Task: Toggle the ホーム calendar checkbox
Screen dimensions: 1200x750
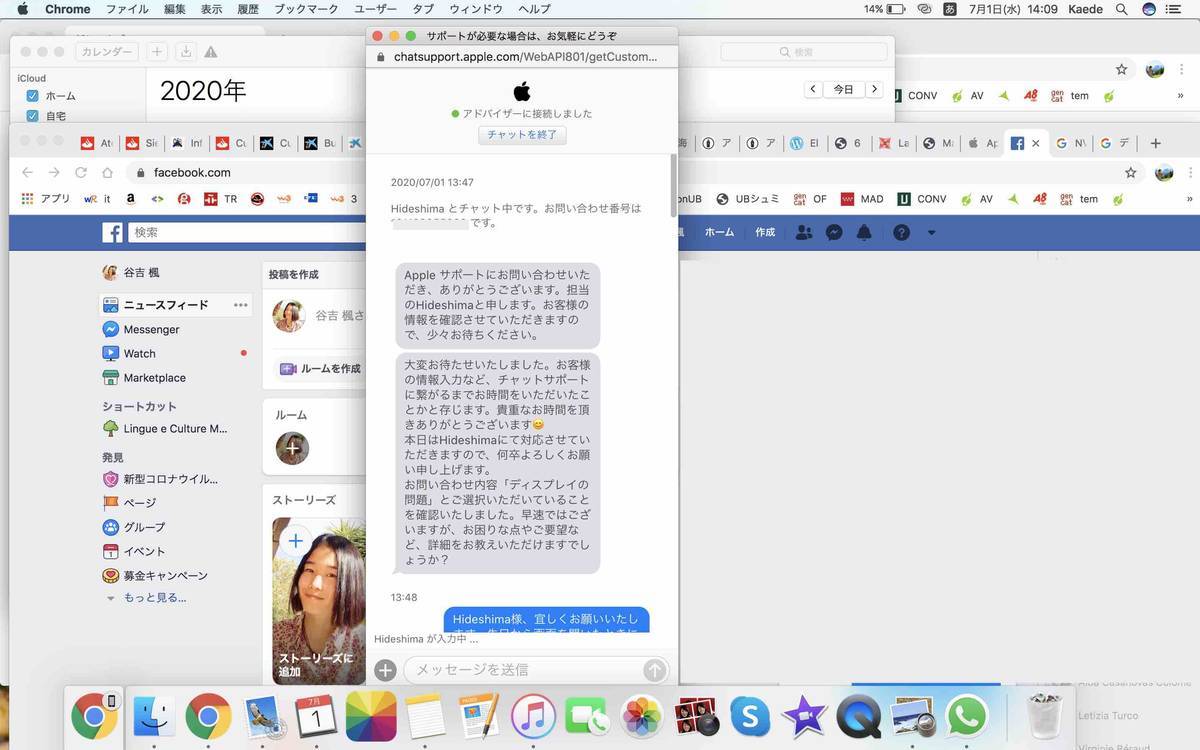Action: point(32,96)
